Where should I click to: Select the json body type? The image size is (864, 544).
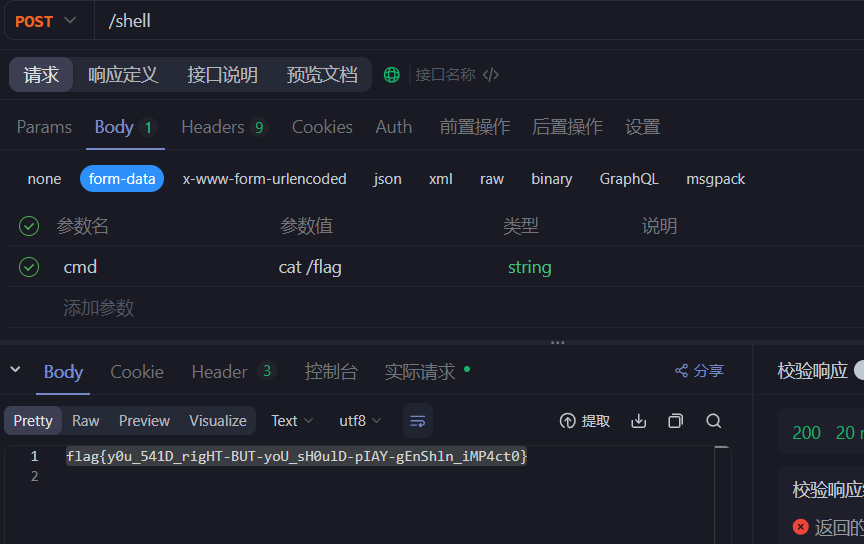click(x=387, y=179)
